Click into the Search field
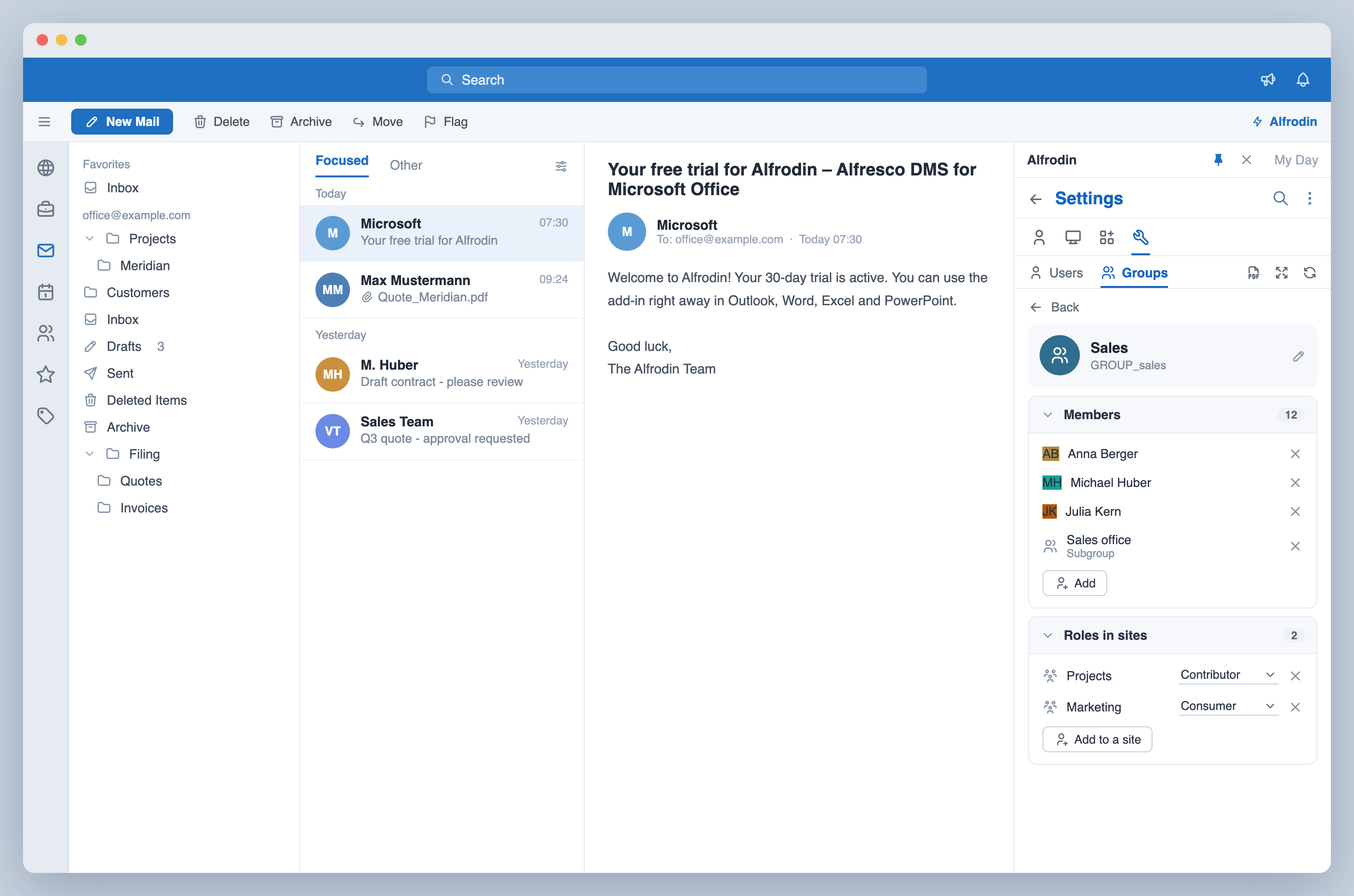1354x896 pixels. click(x=677, y=79)
